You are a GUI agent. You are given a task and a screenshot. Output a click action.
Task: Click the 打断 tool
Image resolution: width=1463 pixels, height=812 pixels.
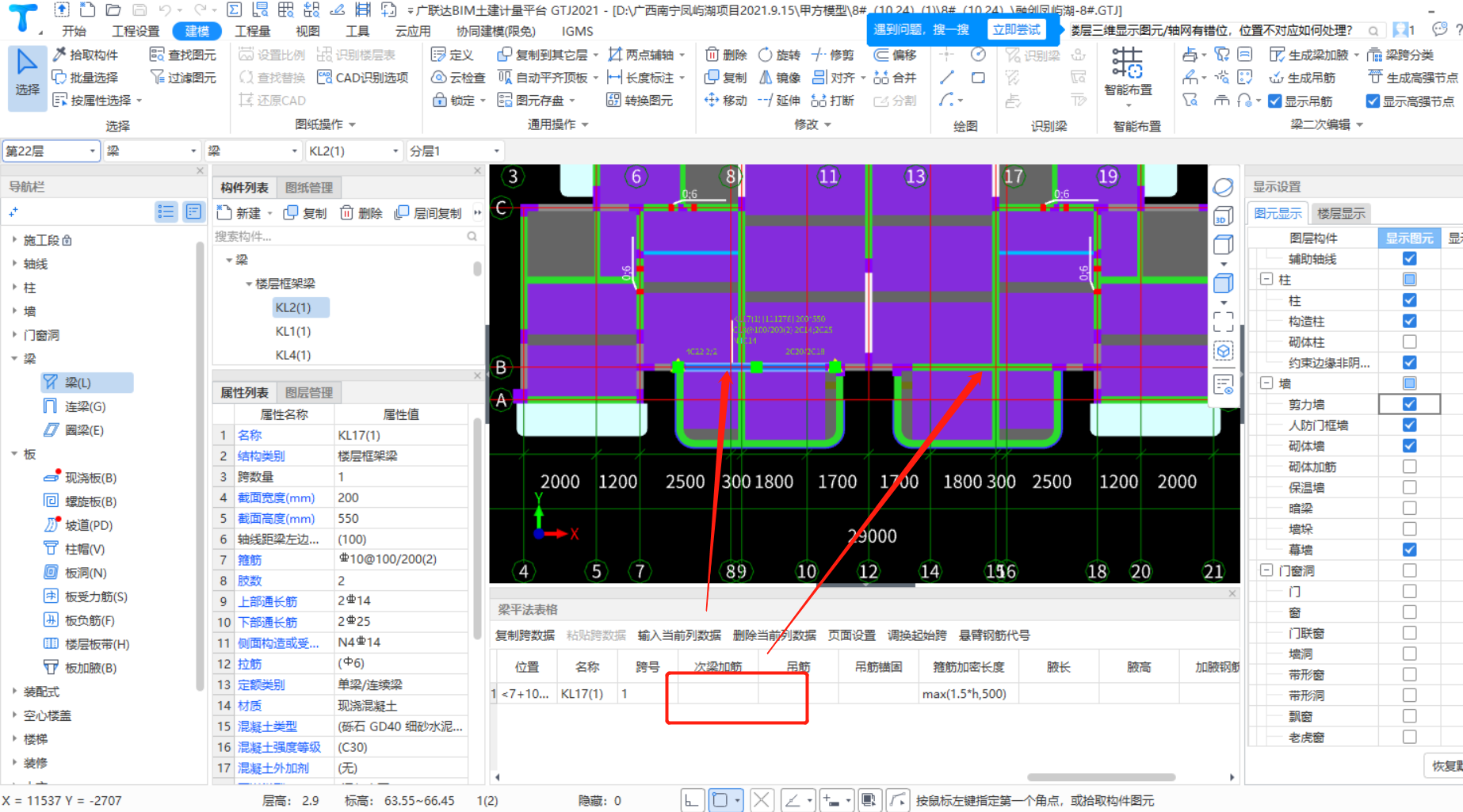point(833,101)
